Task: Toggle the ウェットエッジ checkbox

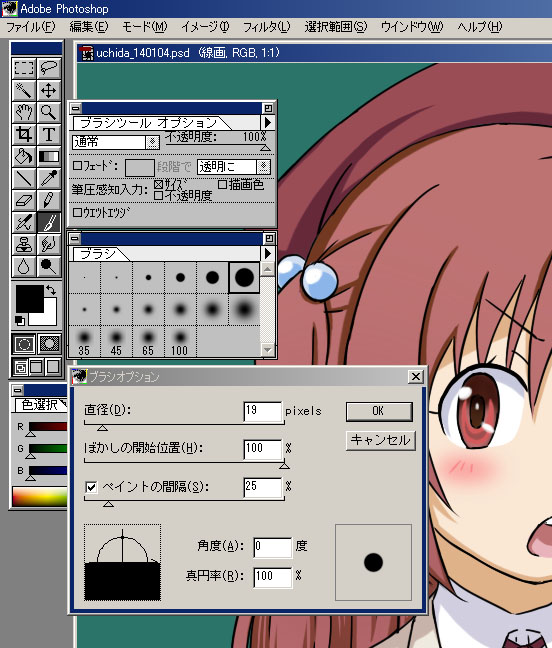Action: 77,212
